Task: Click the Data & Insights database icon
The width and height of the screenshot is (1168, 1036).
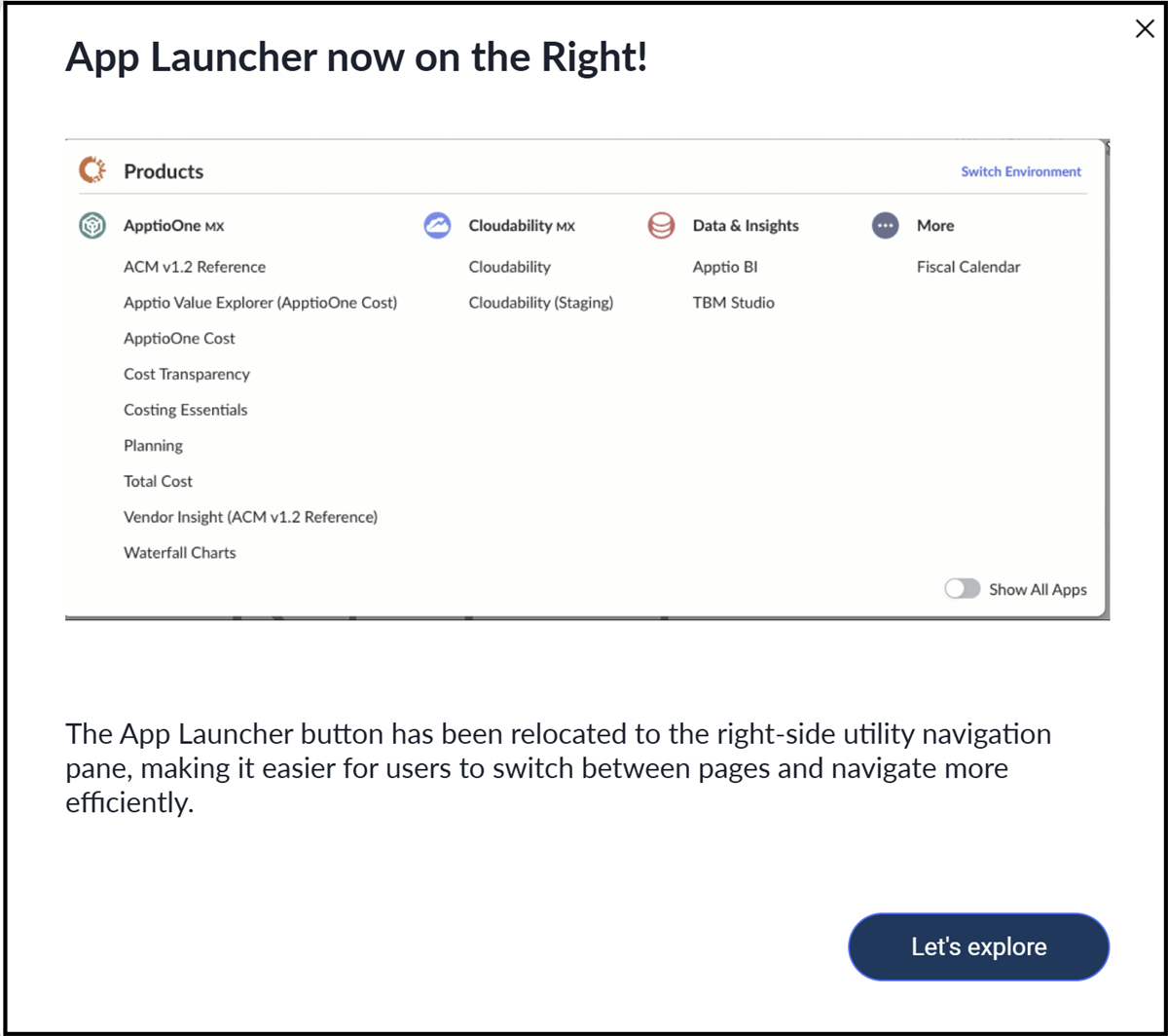Action: click(661, 226)
